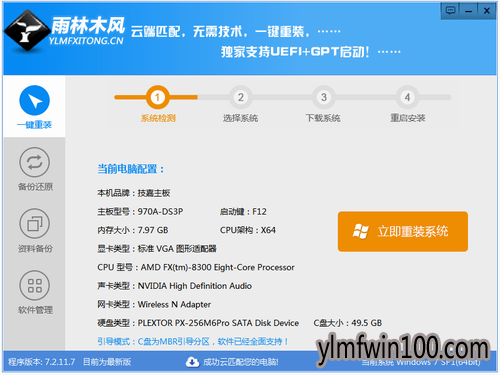500x375 pixels.
Task: Click the cloud download icon in status bar
Action: tap(192, 362)
